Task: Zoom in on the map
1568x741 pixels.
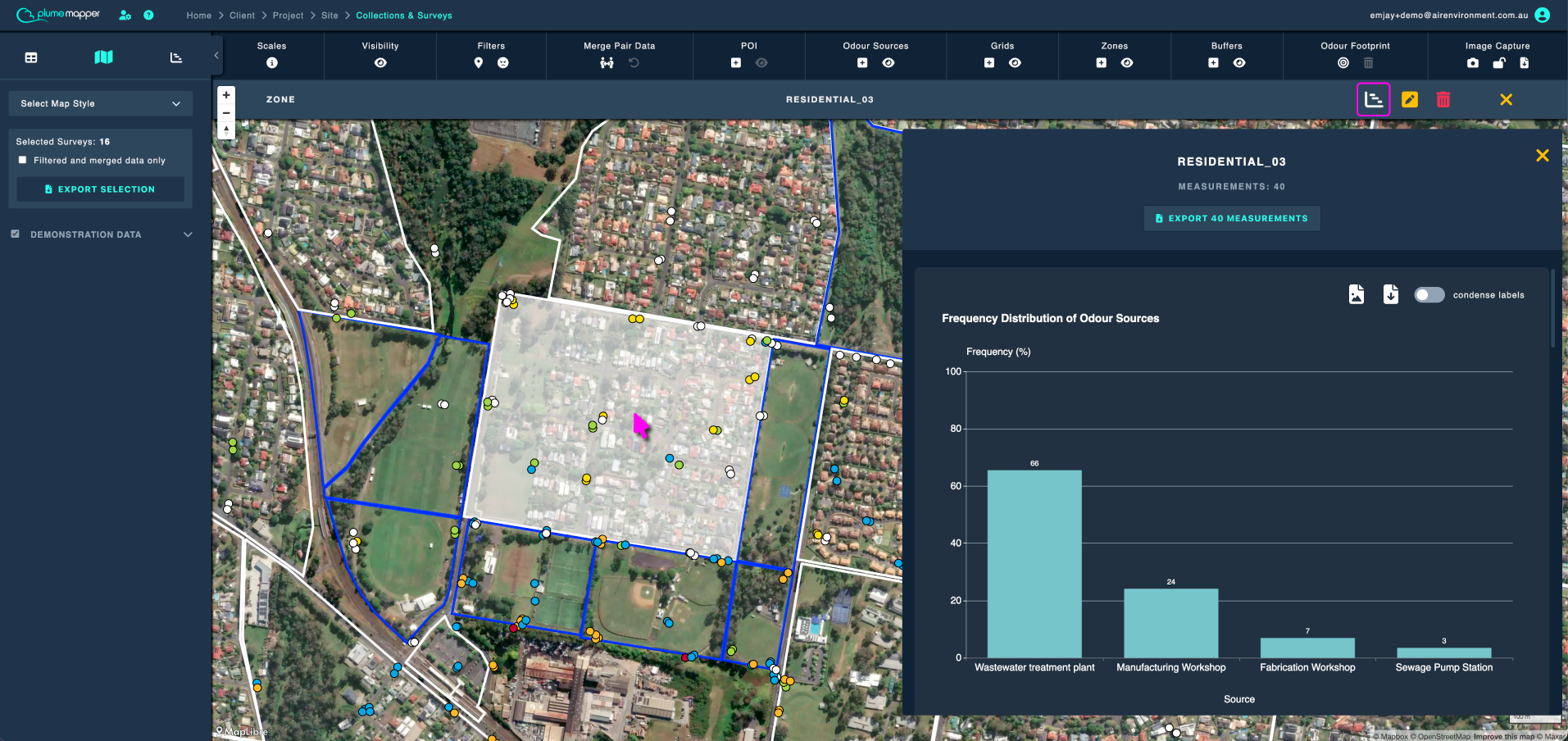Action: click(x=226, y=95)
